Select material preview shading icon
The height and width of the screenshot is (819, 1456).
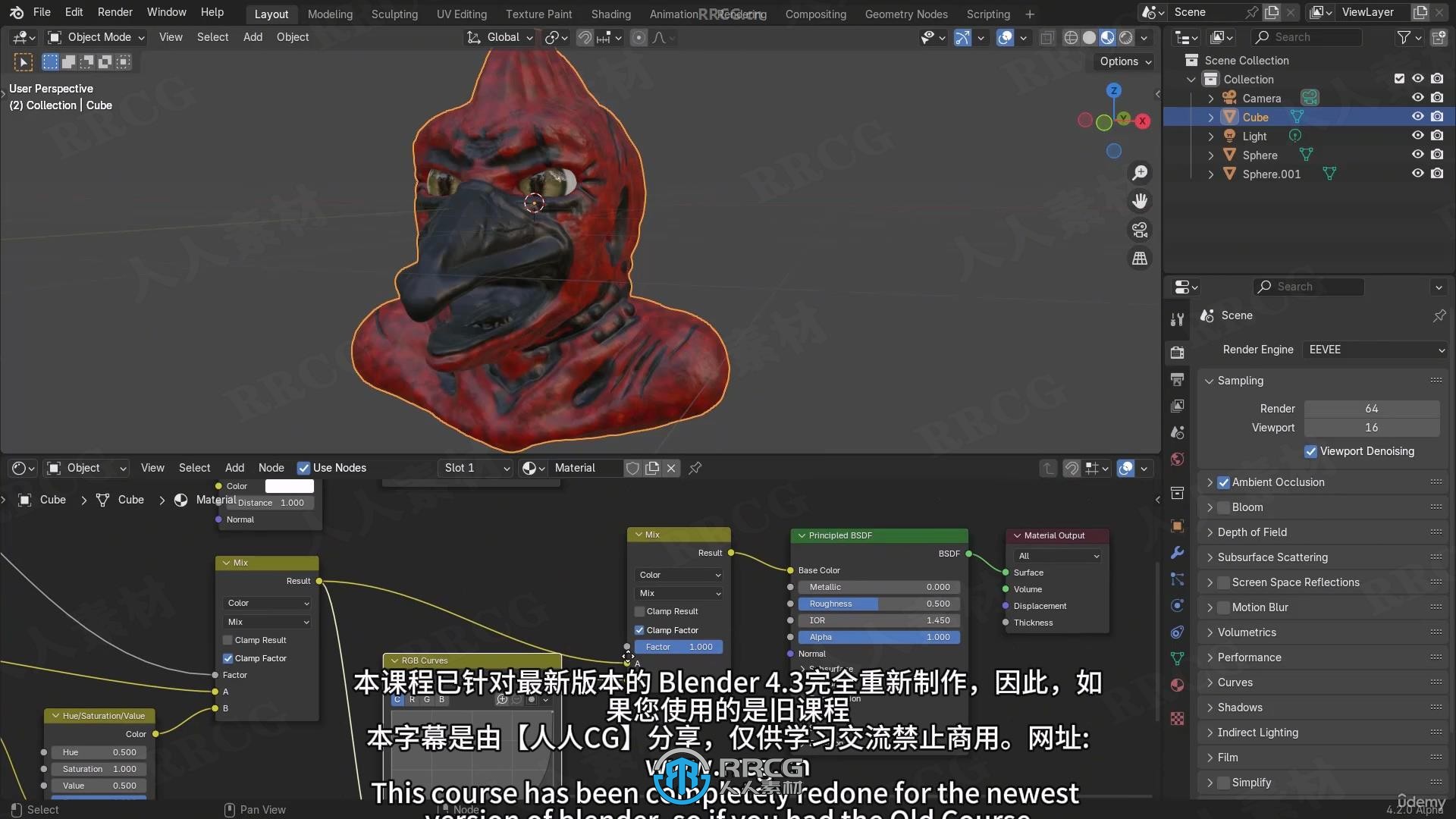pos(1107,37)
